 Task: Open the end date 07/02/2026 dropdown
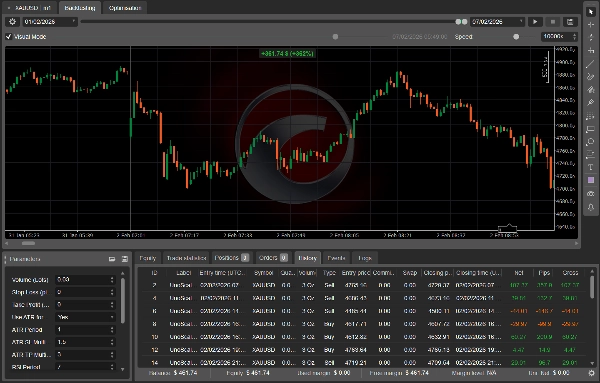497,22
